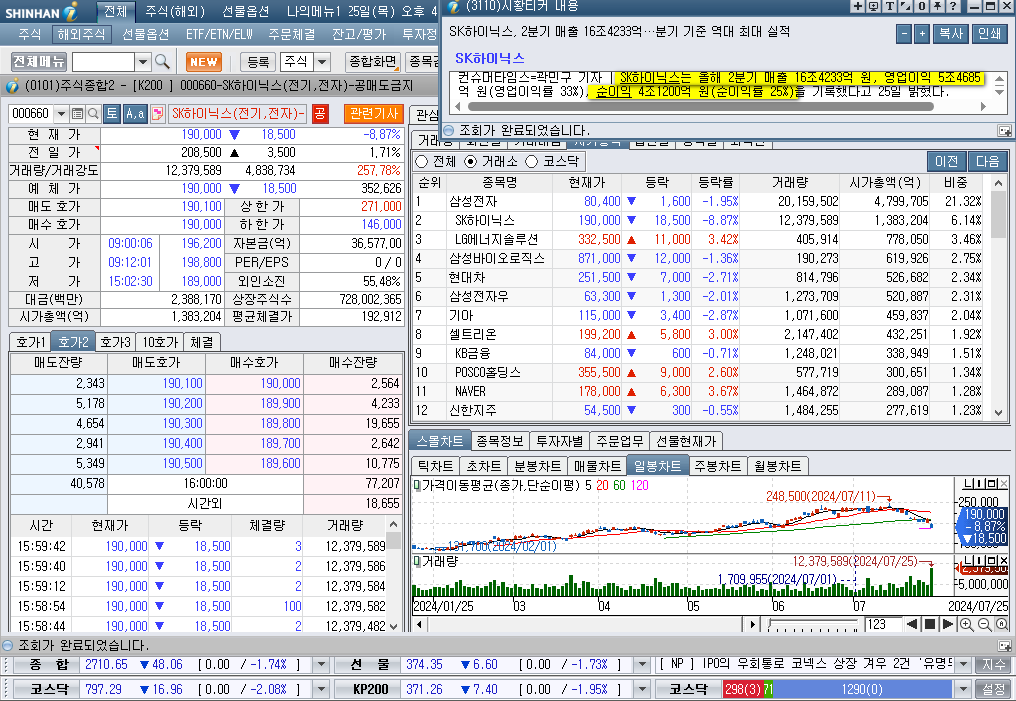Screen dimensions: 1016x701
Task: Open the pink memo note icon
Action: [157, 114]
